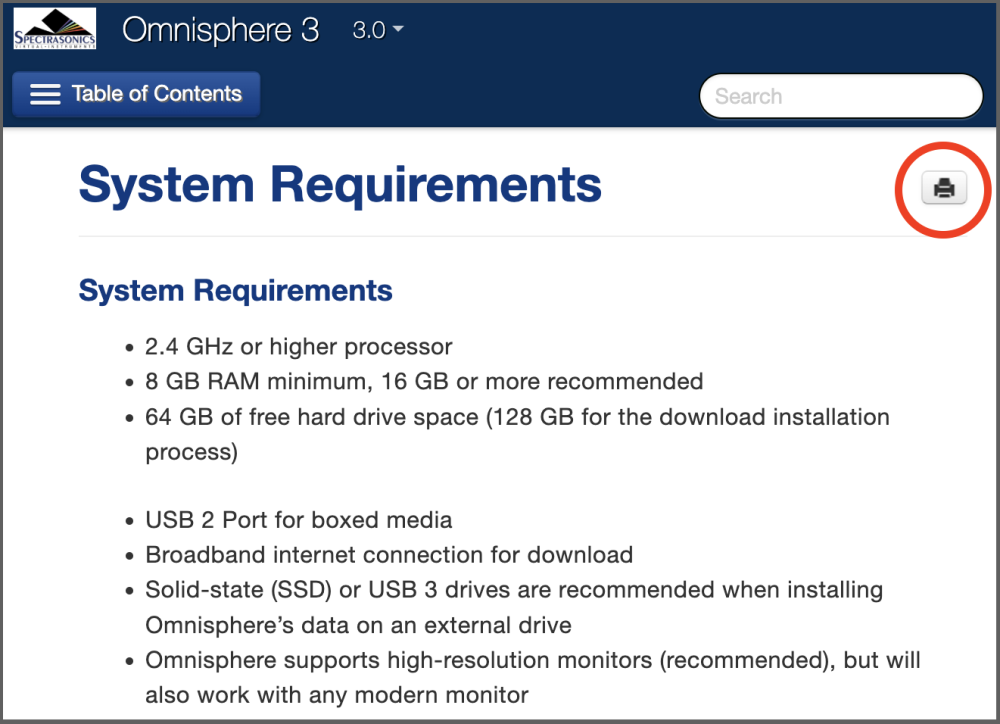
Task: Focus the Search input field
Action: point(841,96)
